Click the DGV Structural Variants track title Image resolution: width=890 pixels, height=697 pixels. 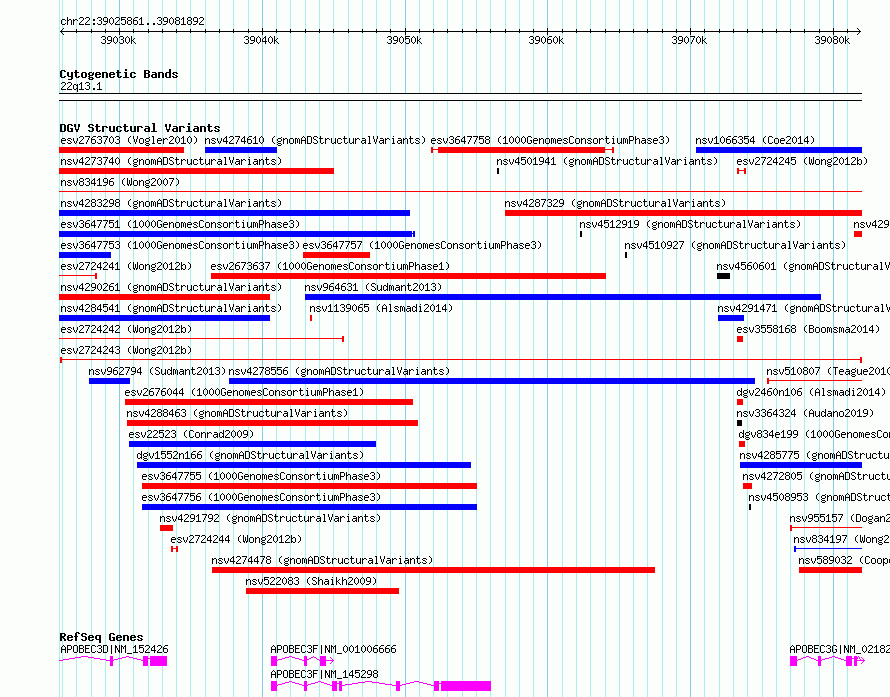[x=140, y=128]
